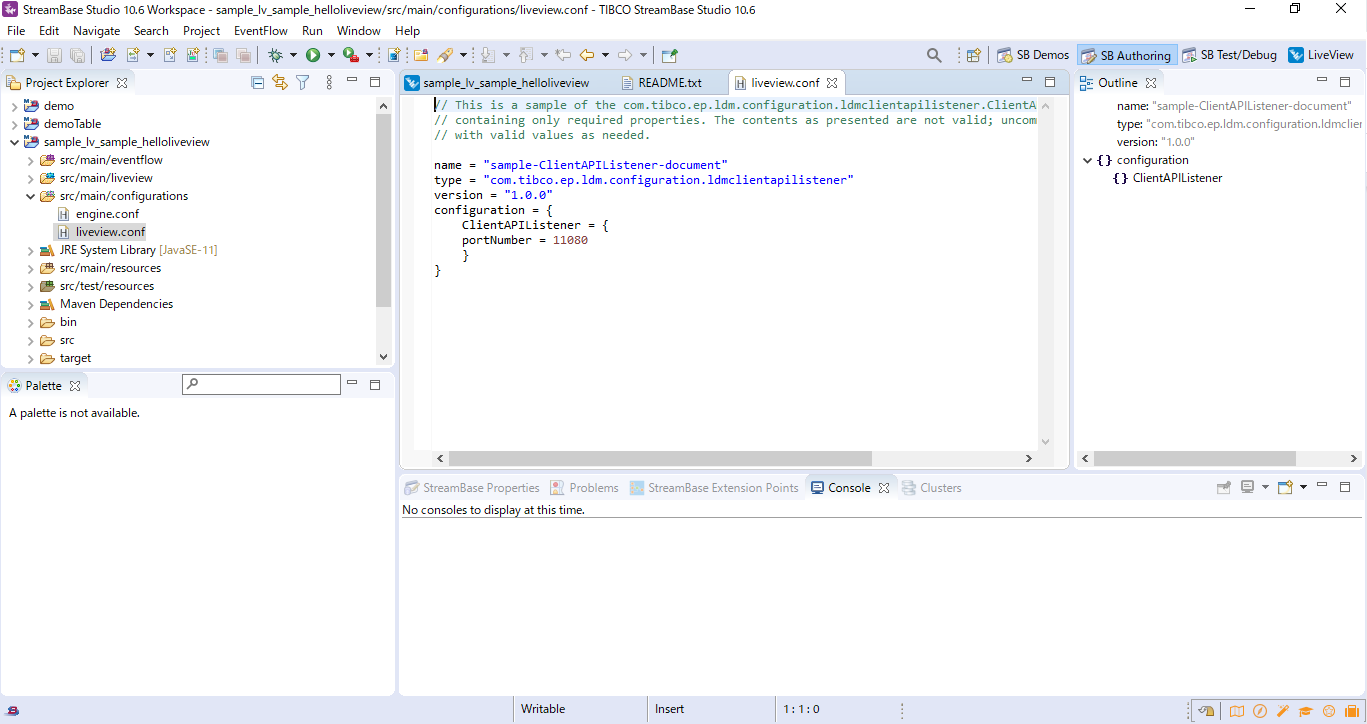Open the Debug dropdown arrow

(293, 56)
